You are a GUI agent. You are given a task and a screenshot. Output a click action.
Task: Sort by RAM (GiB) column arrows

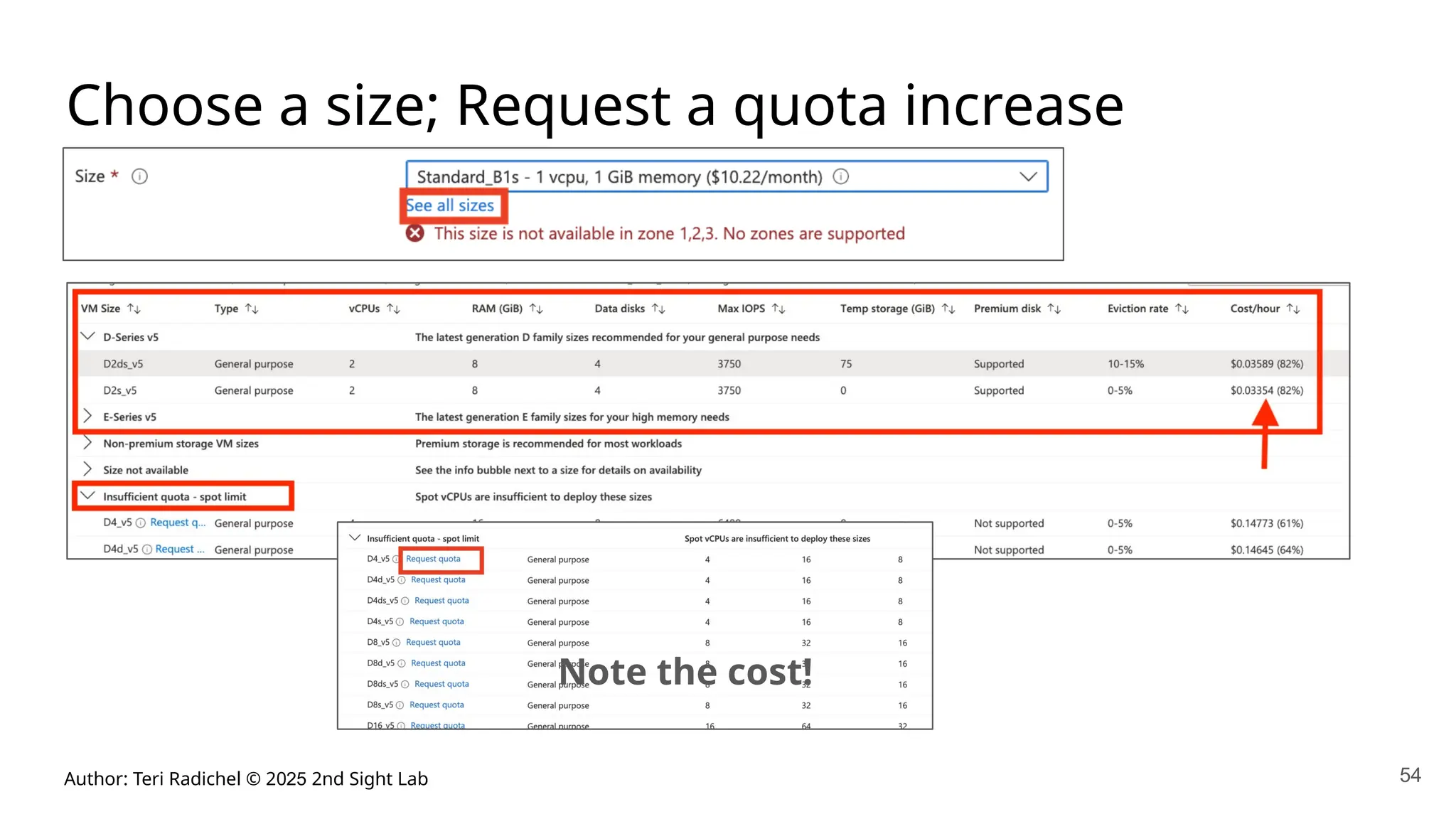pos(536,309)
